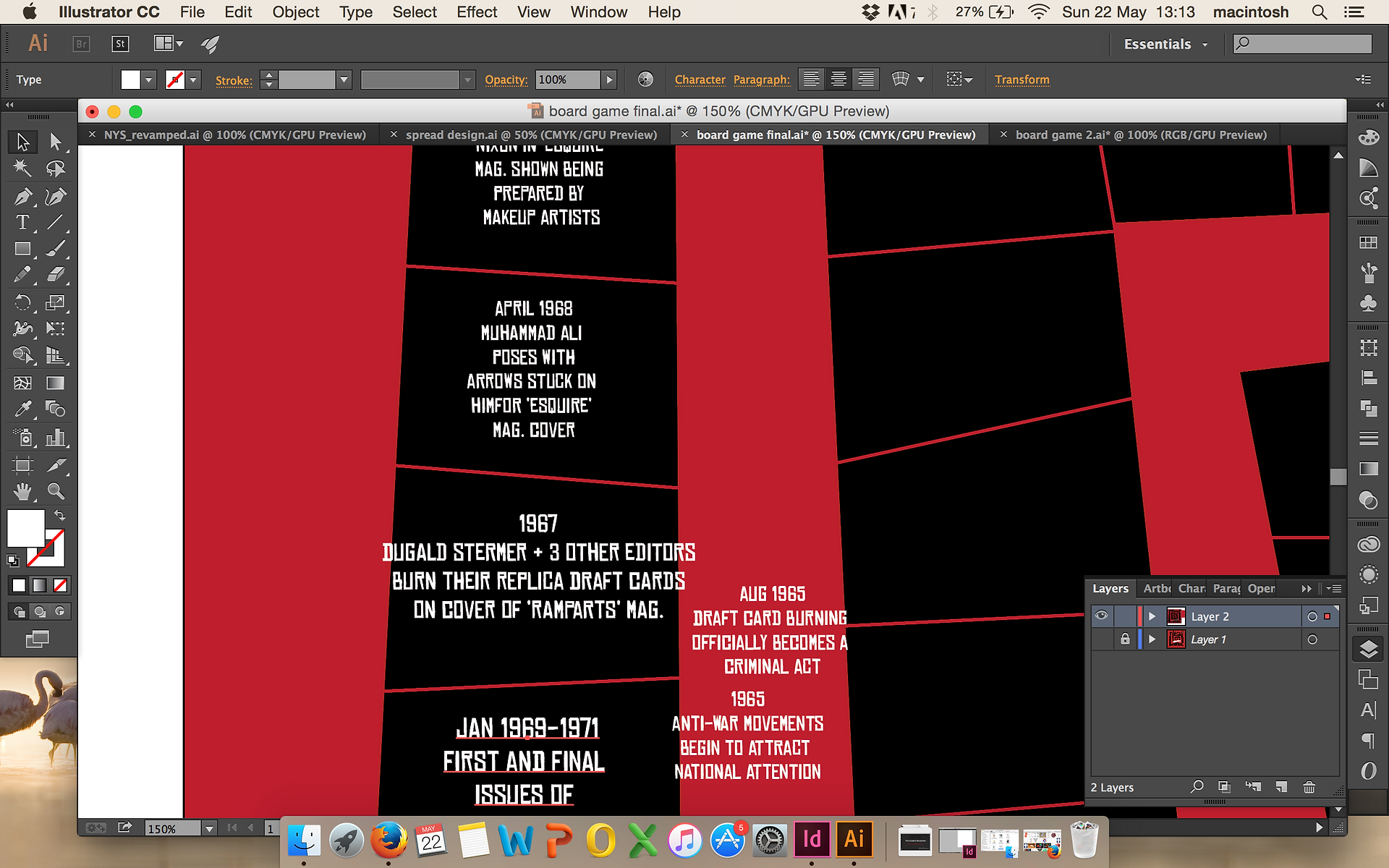The width and height of the screenshot is (1389, 868).
Task: Select the Selection tool arrow
Action: 23,142
